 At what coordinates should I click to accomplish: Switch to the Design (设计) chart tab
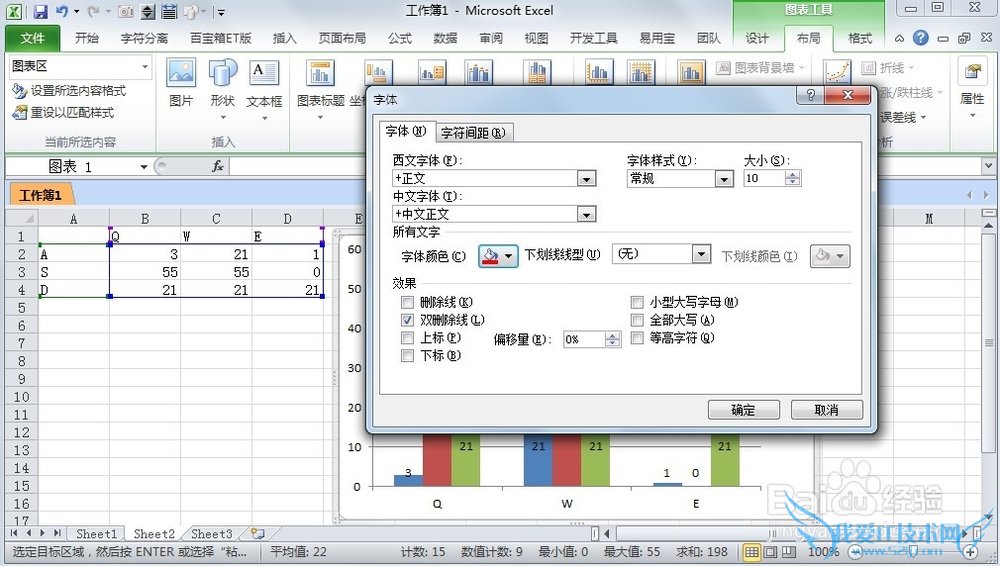[x=757, y=38]
